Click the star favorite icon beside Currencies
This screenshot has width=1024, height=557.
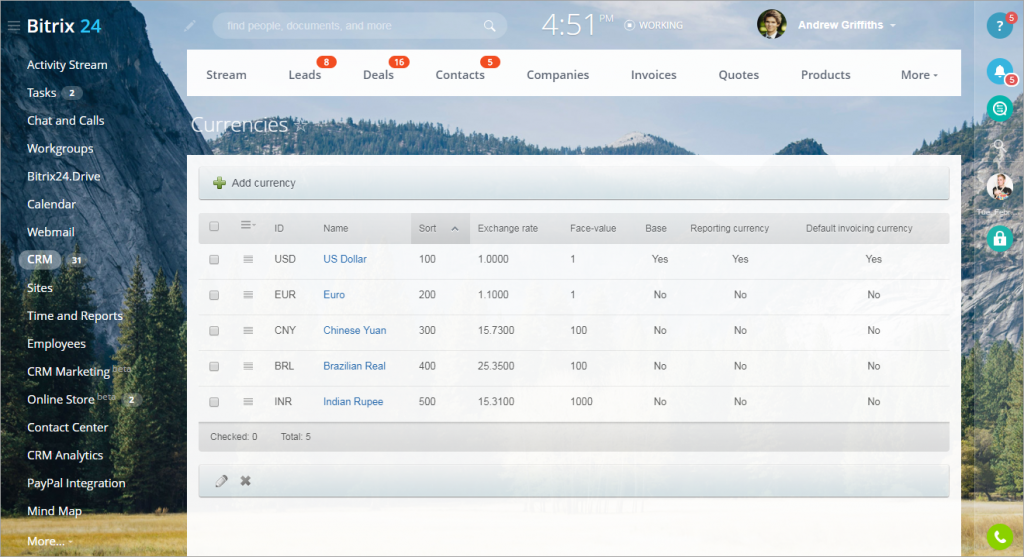click(300, 125)
